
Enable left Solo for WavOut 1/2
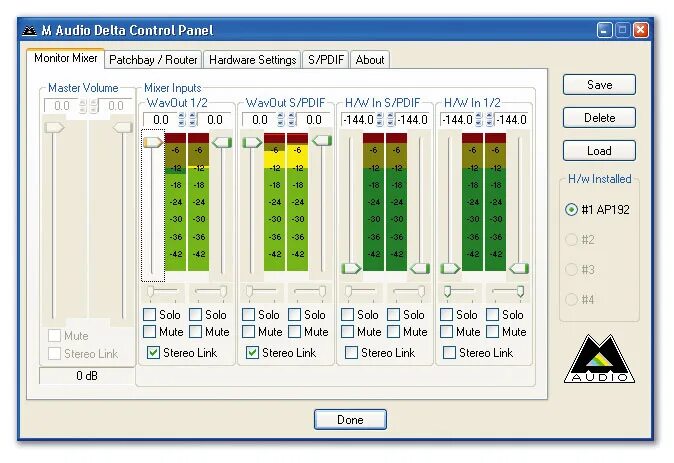[150, 315]
